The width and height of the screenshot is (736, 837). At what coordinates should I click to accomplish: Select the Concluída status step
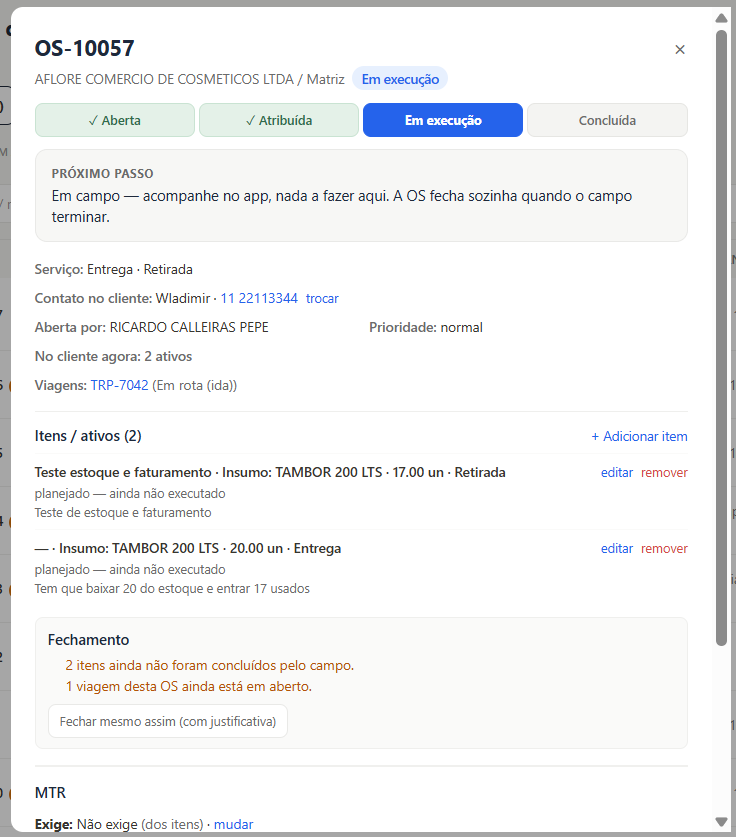coord(607,120)
